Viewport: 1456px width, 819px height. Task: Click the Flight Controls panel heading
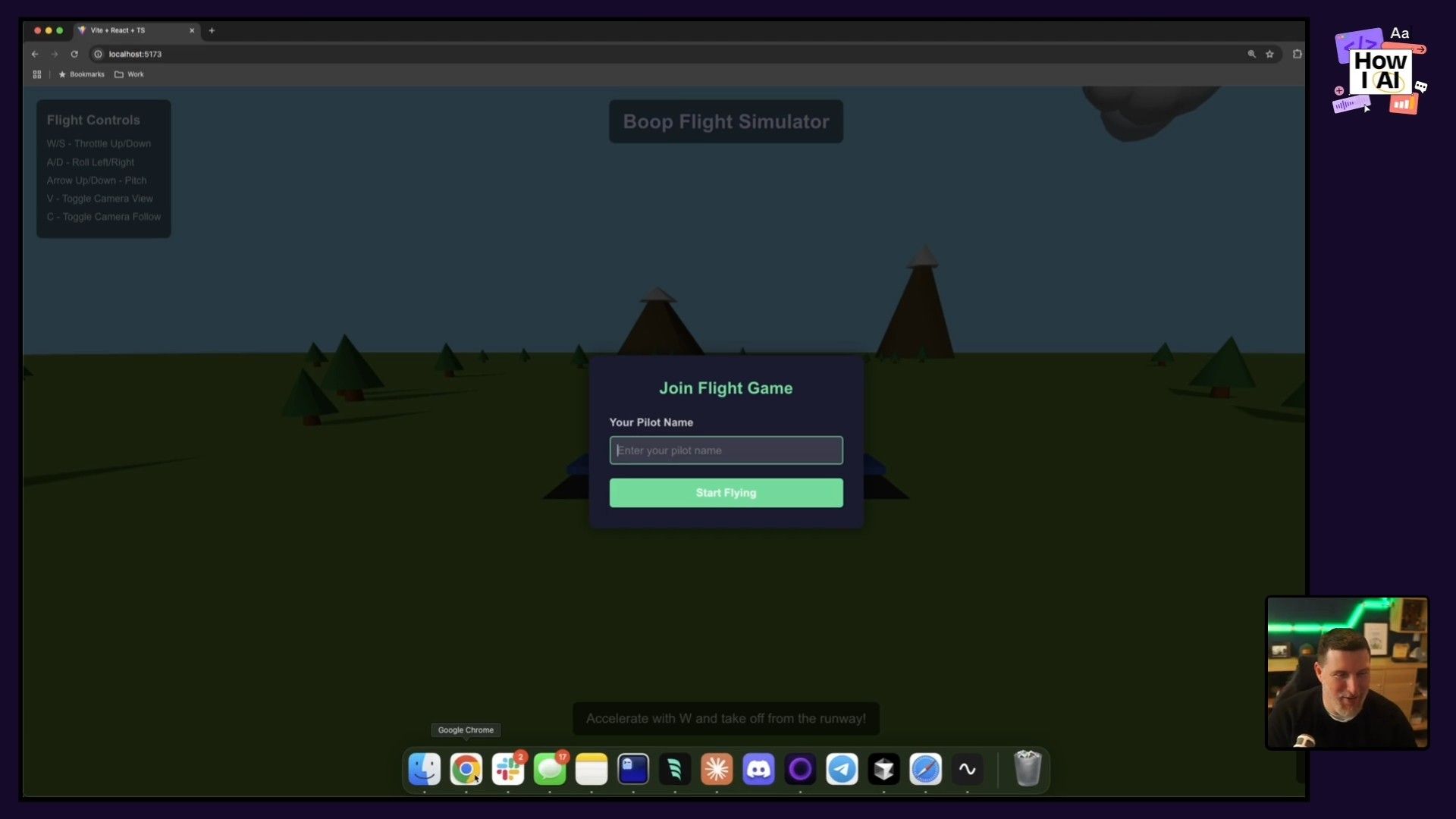[93, 120]
